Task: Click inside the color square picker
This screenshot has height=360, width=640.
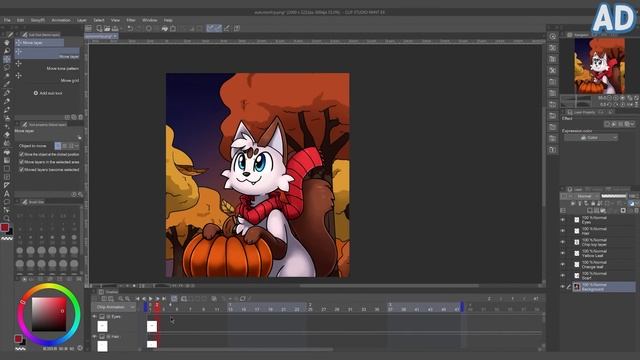Action: point(49,314)
